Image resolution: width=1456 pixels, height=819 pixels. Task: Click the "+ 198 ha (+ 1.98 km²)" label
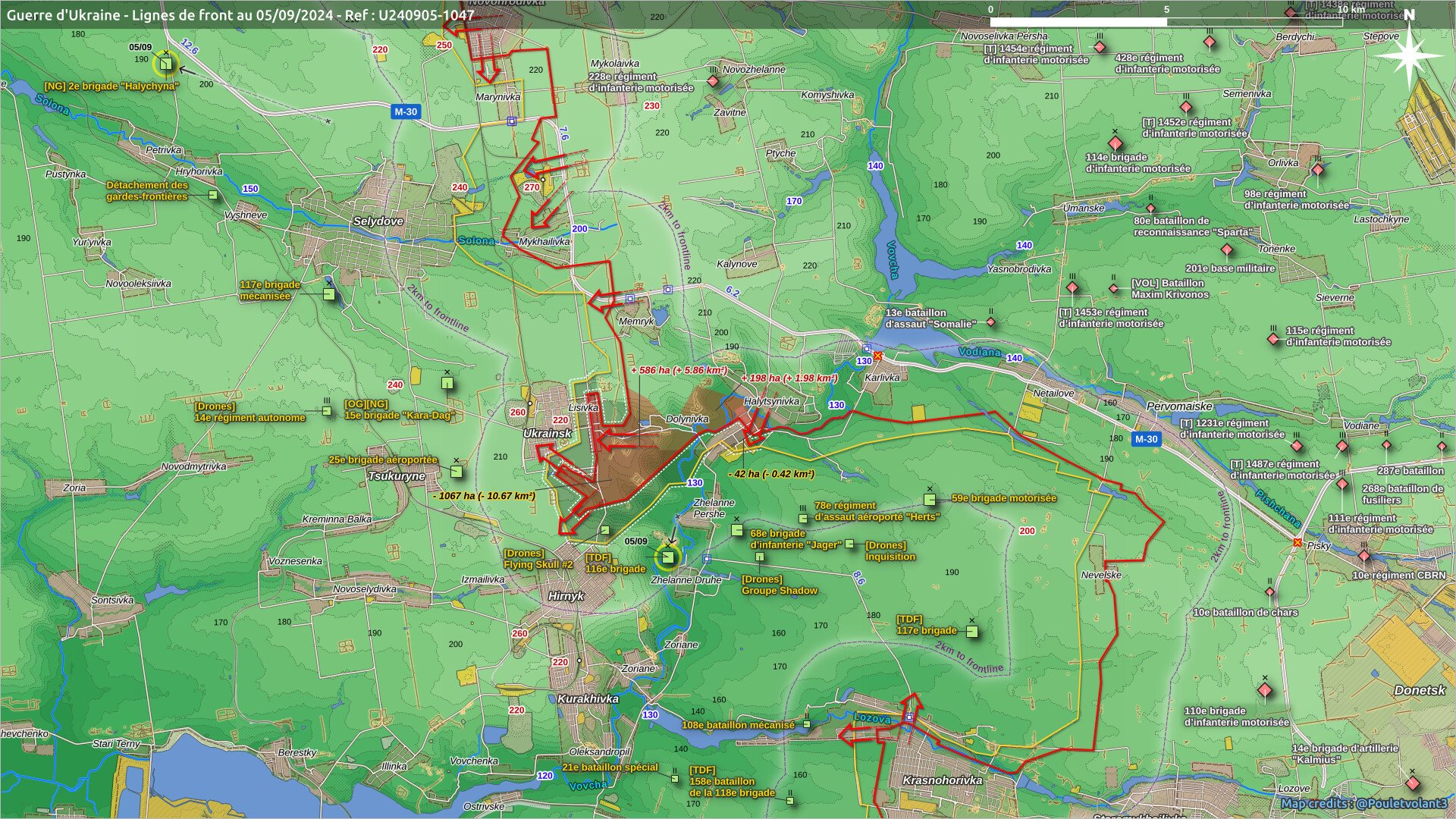789,378
